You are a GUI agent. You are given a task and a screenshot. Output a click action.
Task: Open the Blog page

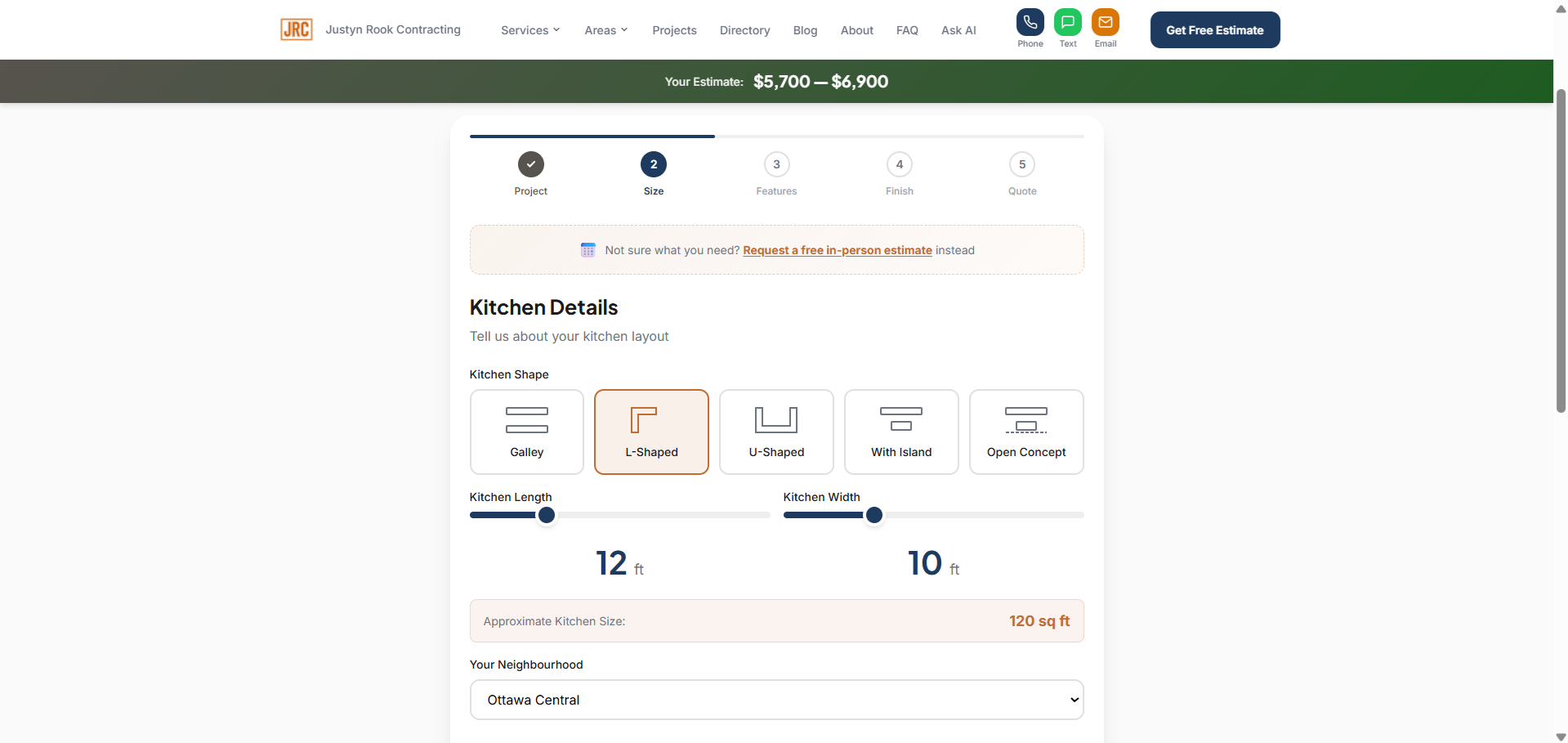tap(805, 30)
